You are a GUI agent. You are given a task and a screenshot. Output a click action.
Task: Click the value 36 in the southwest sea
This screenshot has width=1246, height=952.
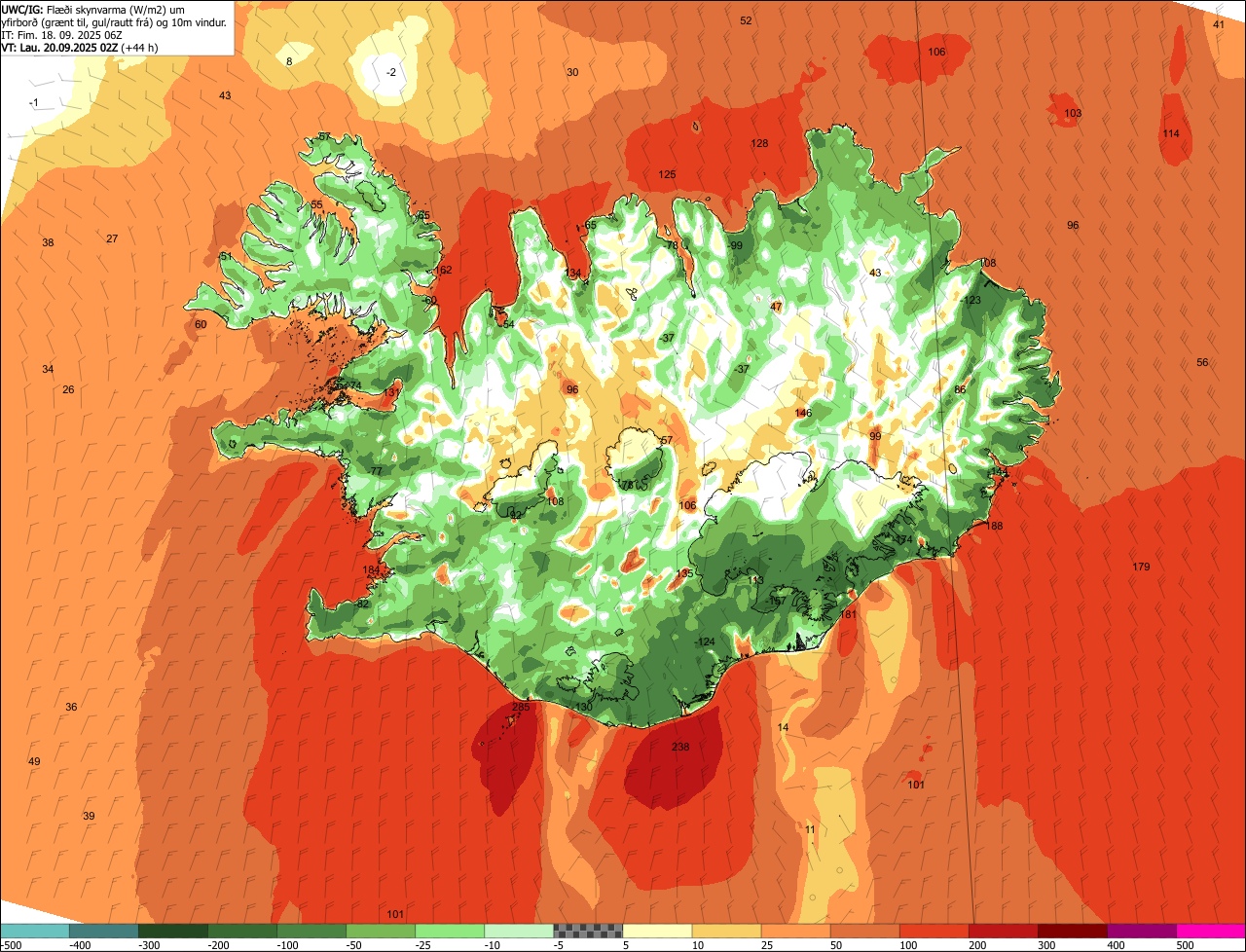coord(71,707)
